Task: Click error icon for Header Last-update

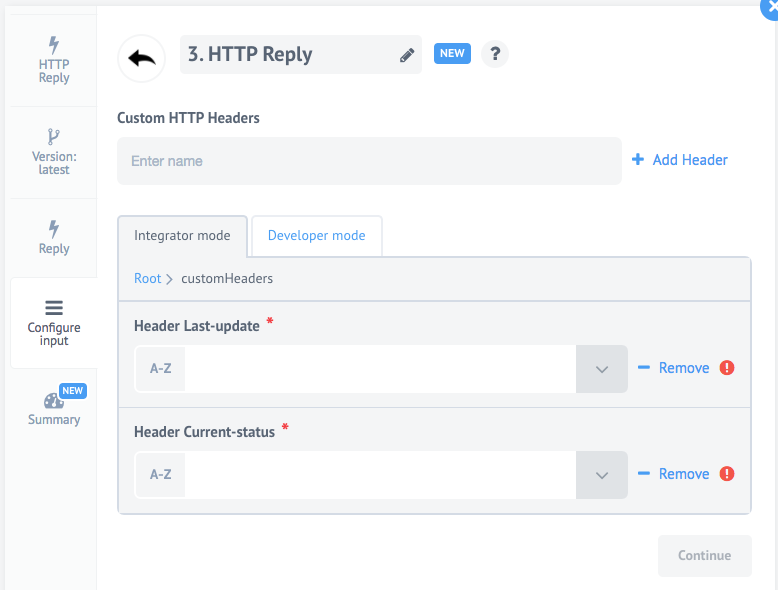Action: point(727,368)
